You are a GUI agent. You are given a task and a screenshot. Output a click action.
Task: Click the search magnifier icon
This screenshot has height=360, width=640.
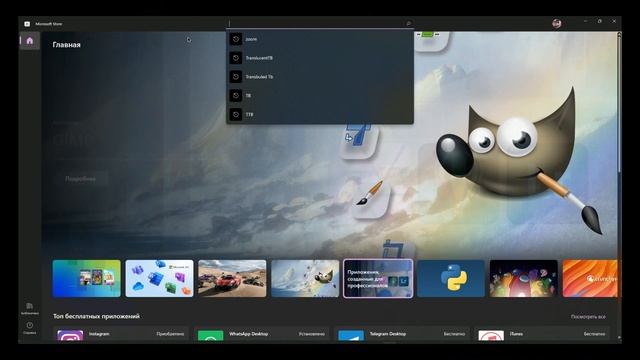[408, 24]
